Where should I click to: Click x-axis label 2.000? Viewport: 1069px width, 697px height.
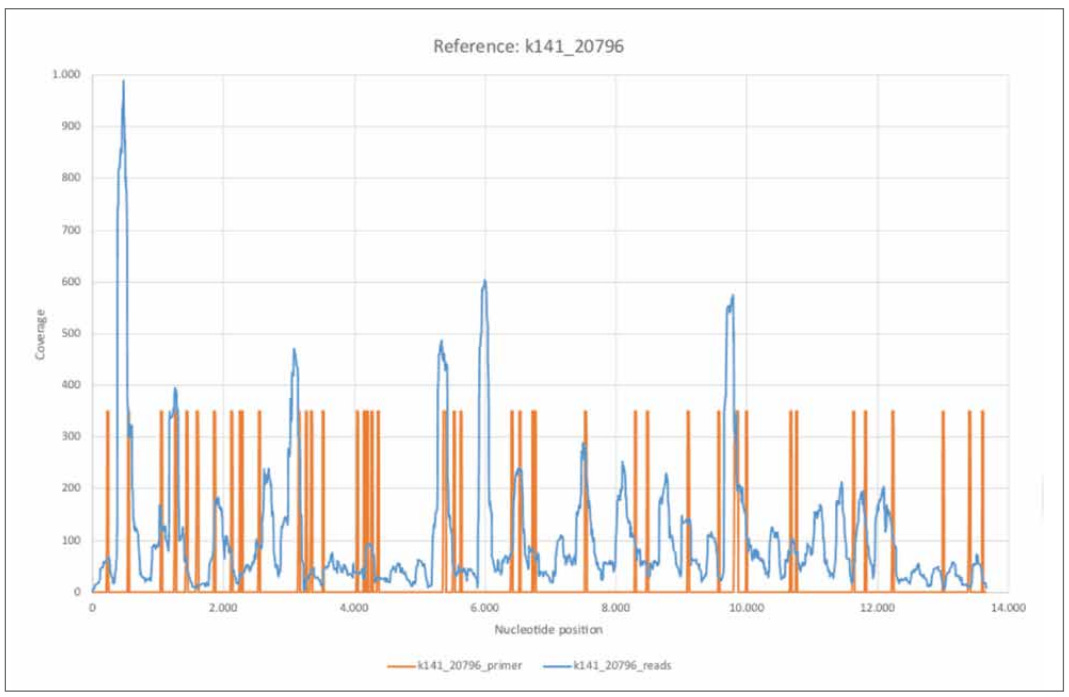point(223,608)
